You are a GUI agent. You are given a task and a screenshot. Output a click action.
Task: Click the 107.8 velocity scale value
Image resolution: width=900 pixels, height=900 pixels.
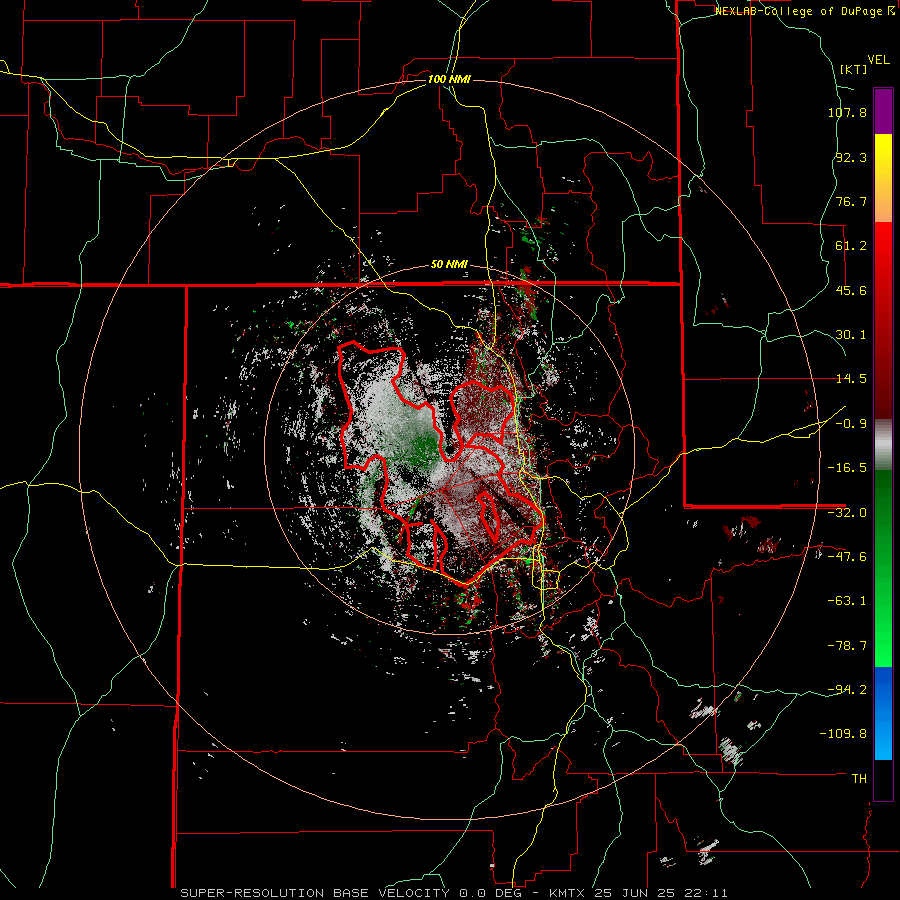847,112
